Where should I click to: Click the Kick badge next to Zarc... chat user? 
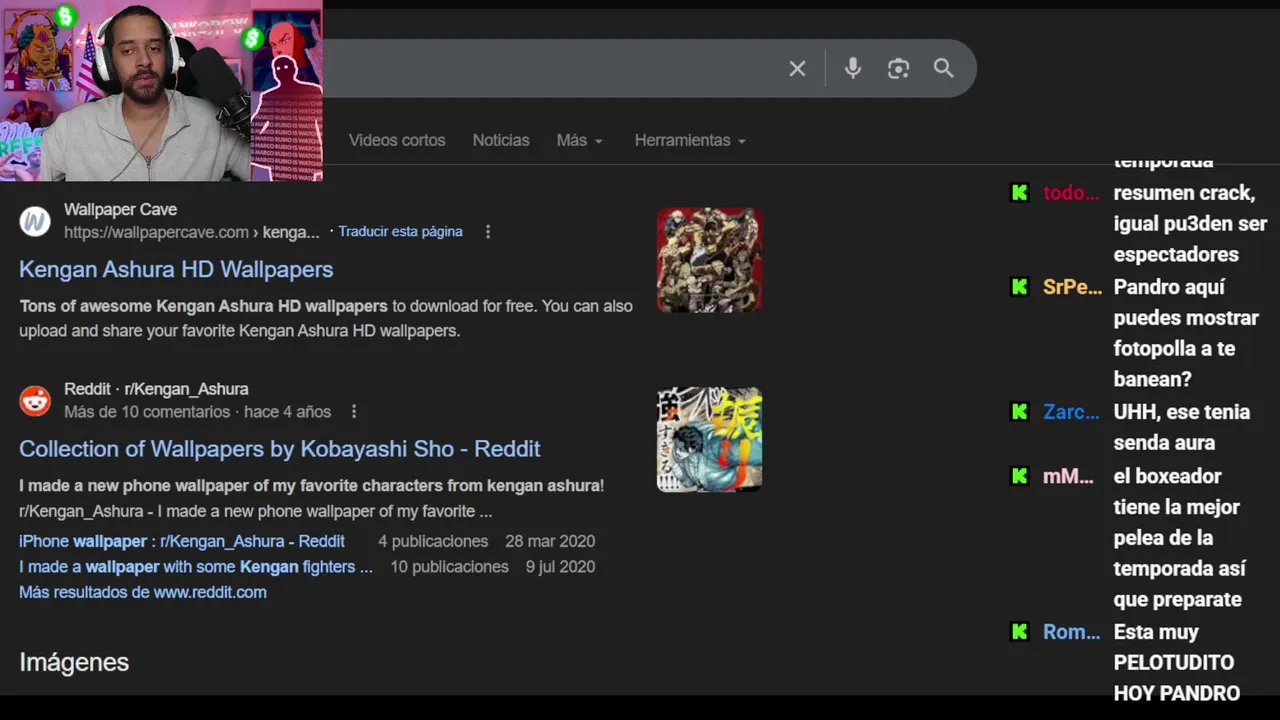pyautogui.click(x=1020, y=412)
